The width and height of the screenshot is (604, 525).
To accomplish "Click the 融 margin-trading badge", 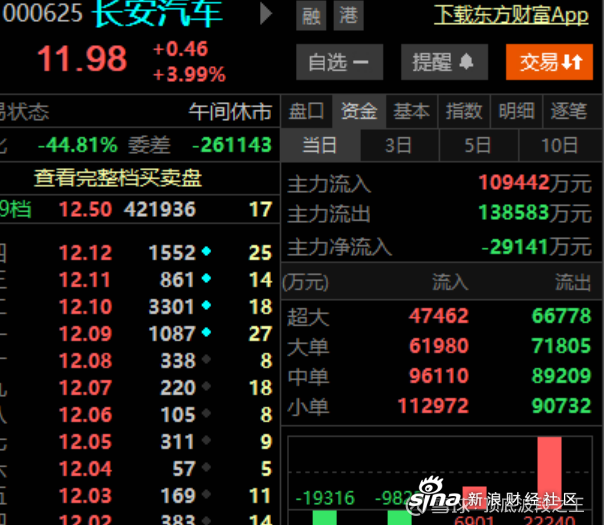I will coord(311,15).
